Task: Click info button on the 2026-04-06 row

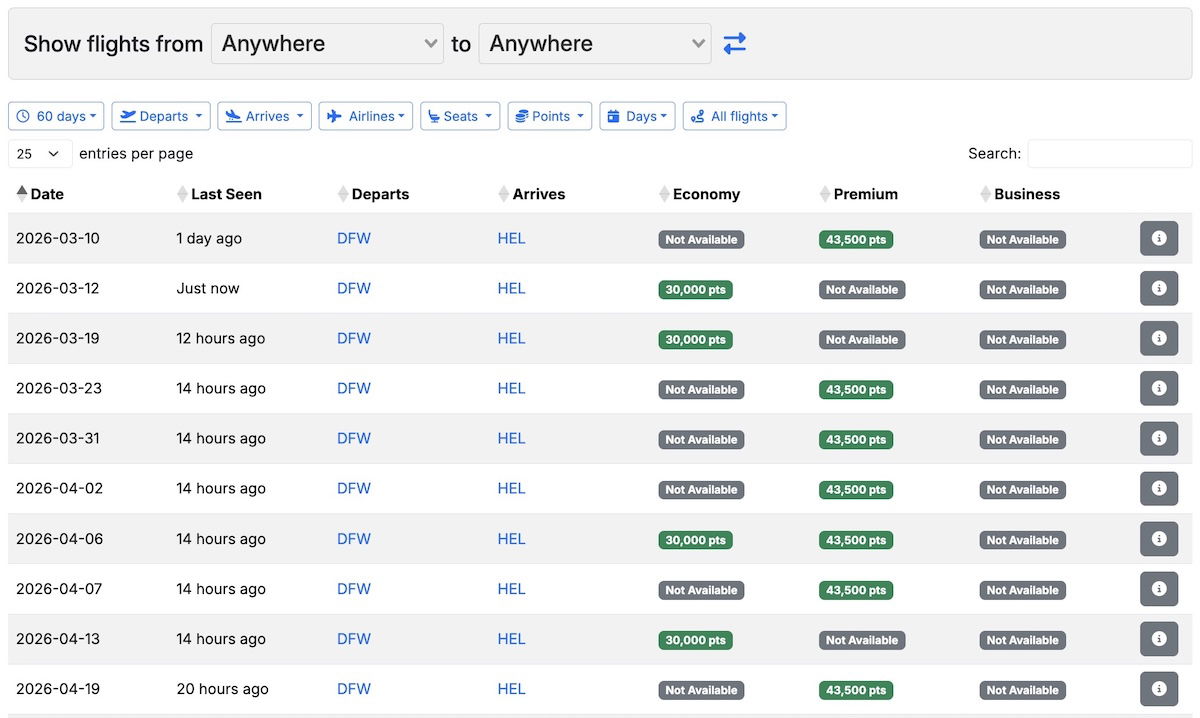Action: point(1159,539)
